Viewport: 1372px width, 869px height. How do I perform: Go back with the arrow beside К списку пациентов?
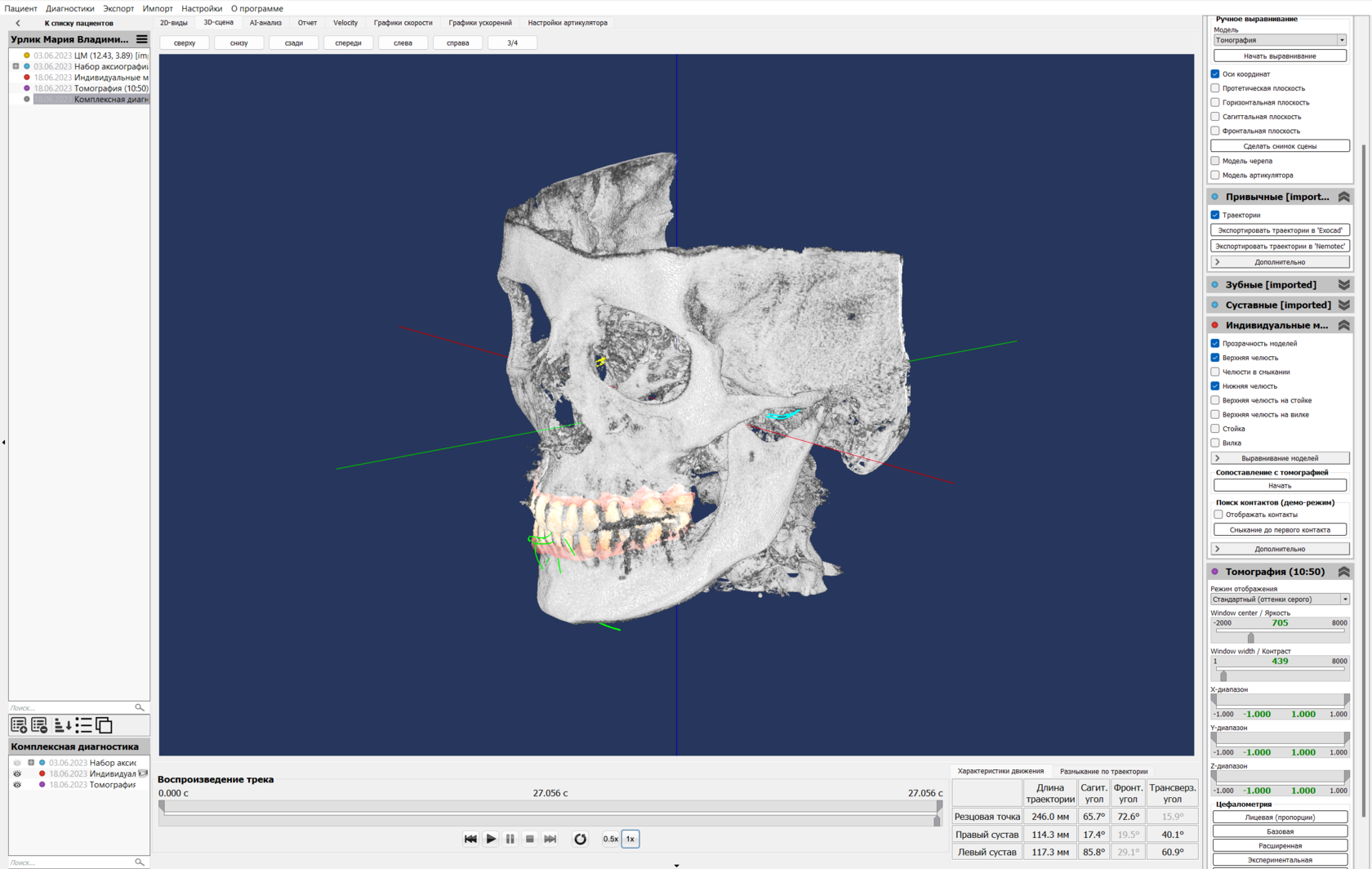point(18,23)
